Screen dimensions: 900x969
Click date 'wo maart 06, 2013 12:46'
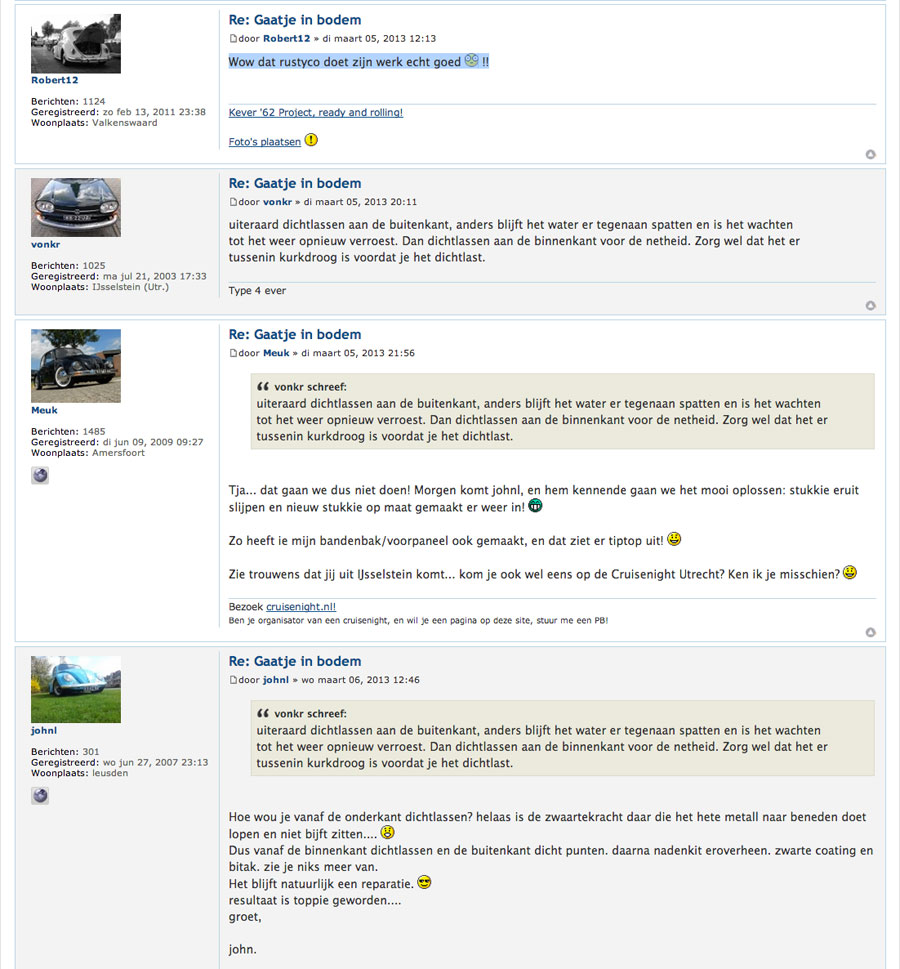[360, 680]
